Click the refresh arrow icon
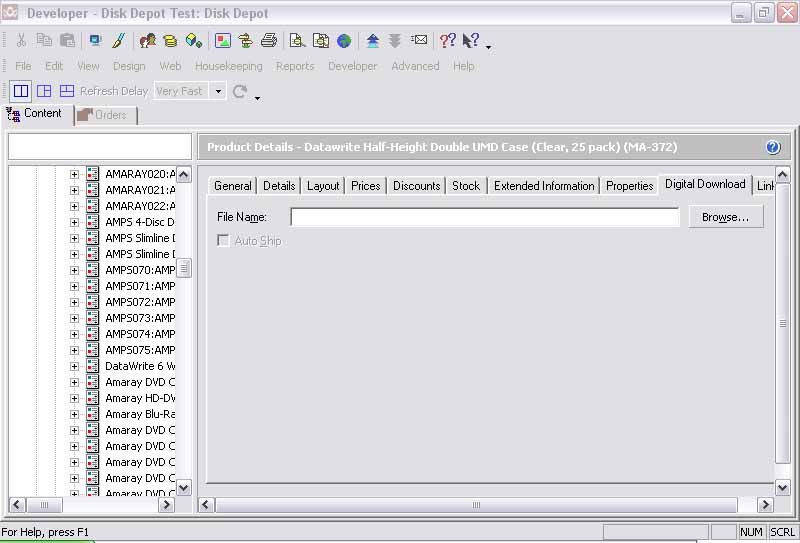Image resolution: width=800 pixels, height=543 pixels. (x=240, y=91)
